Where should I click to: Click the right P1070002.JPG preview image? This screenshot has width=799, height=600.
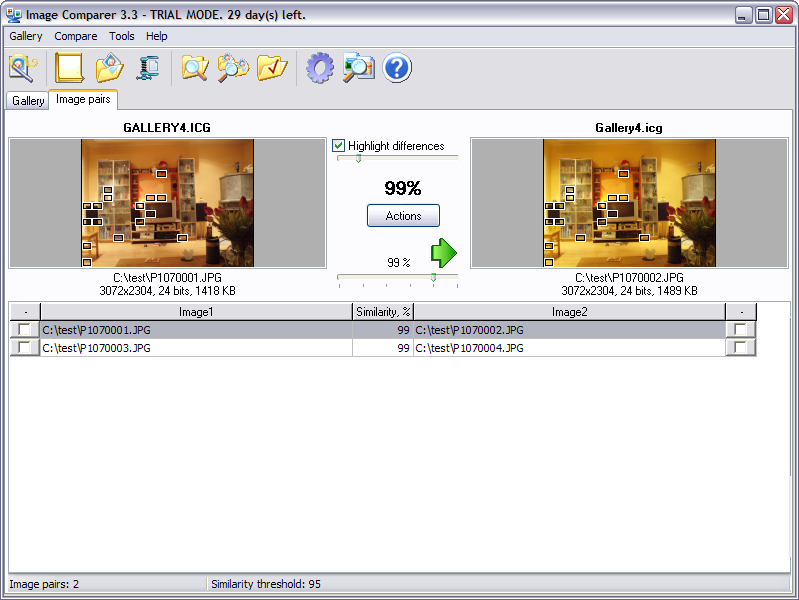pos(629,202)
